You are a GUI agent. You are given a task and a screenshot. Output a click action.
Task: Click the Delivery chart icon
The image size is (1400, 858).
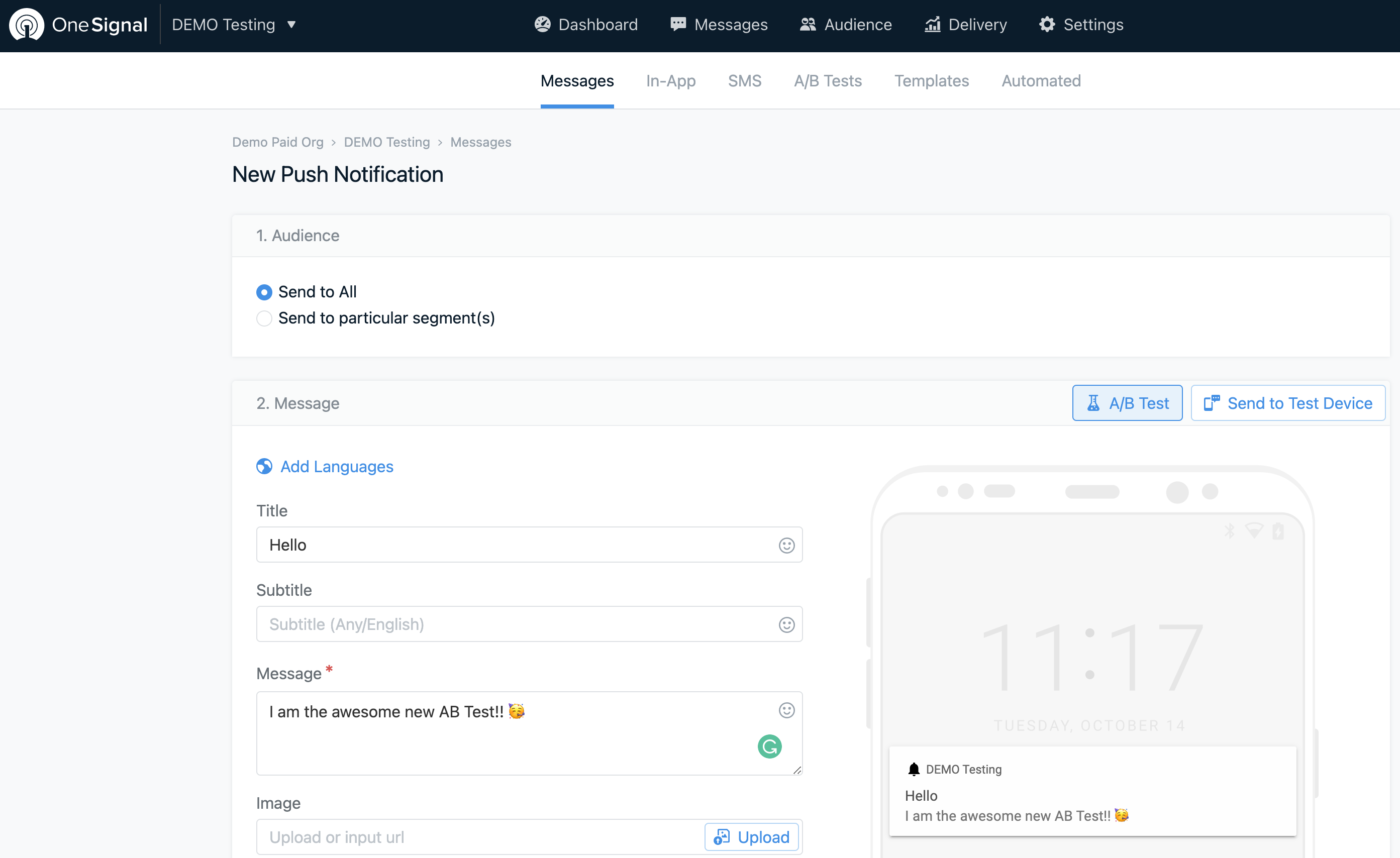tap(932, 25)
